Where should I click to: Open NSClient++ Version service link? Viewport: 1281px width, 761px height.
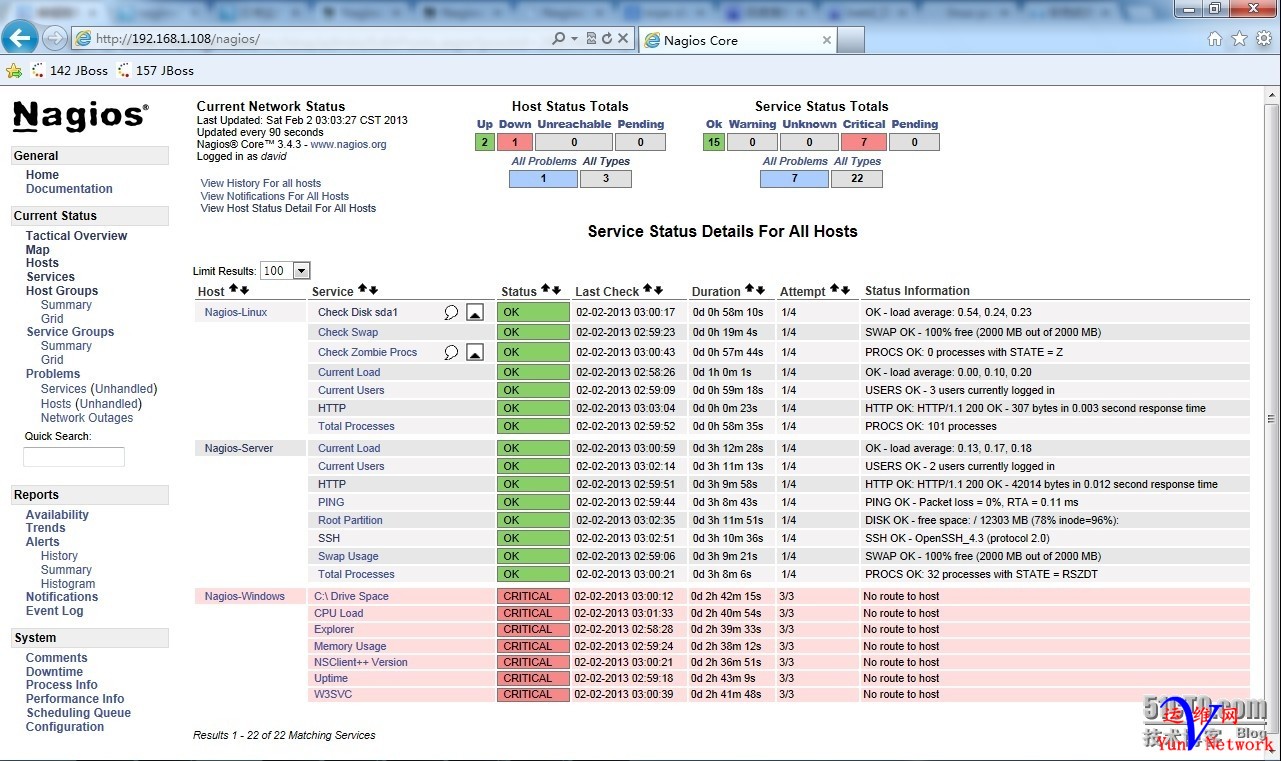pos(361,662)
